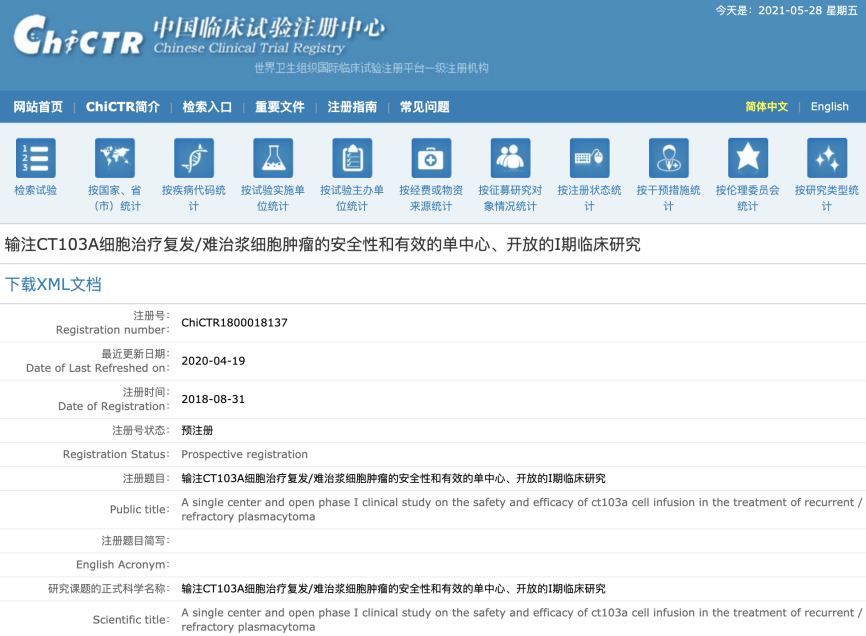
Task: Open the 检索入口 menu item
Action: (x=207, y=107)
